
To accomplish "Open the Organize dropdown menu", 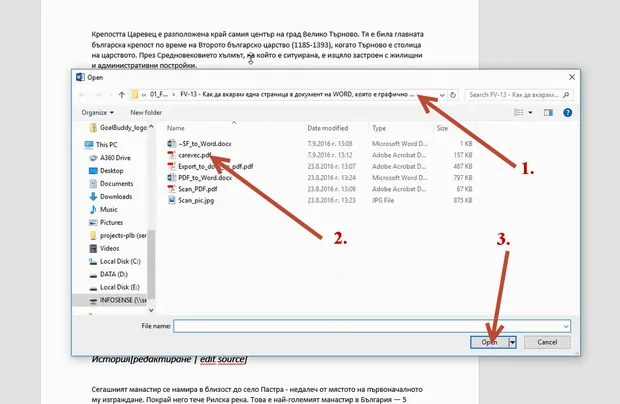I will pyautogui.click(x=97, y=113).
